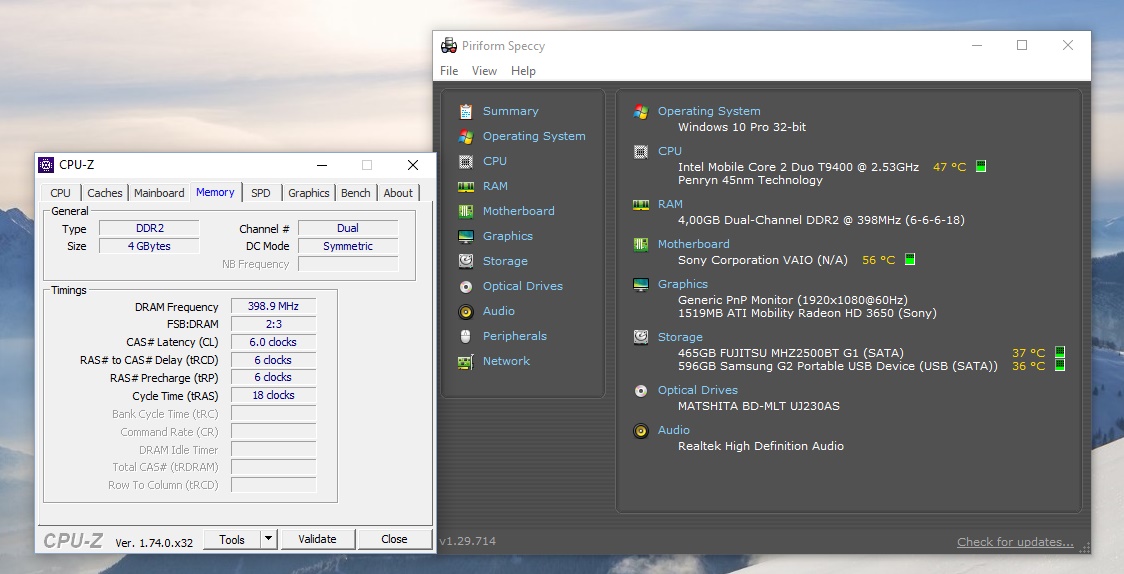Click the RAM icon in Speccy summary pane
This screenshot has height=574, width=1124.
[641, 205]
